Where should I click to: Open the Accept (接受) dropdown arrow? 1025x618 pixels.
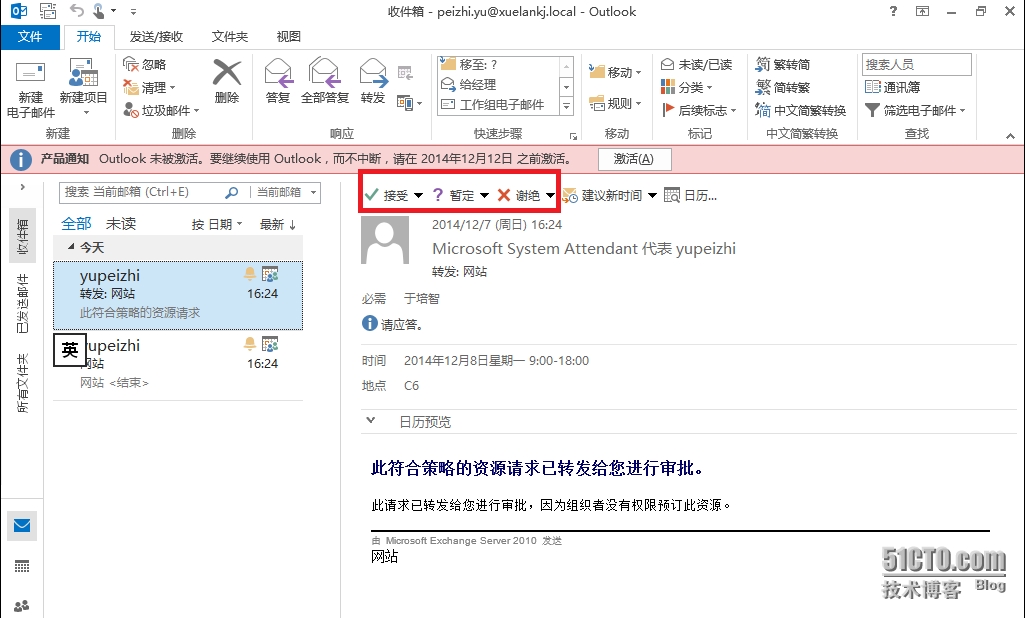tap(418, 195)
